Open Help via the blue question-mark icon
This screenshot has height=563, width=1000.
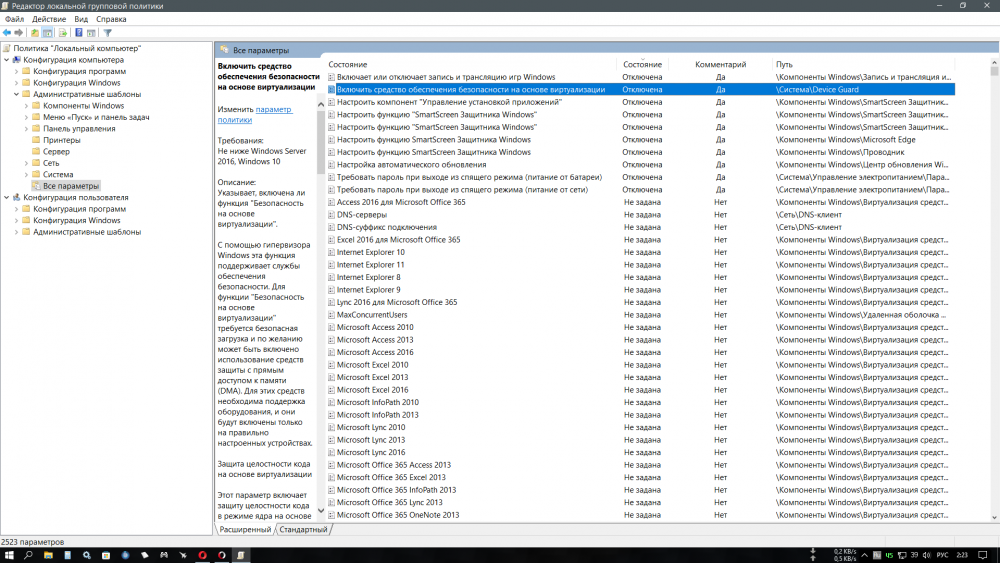point(79,33)
